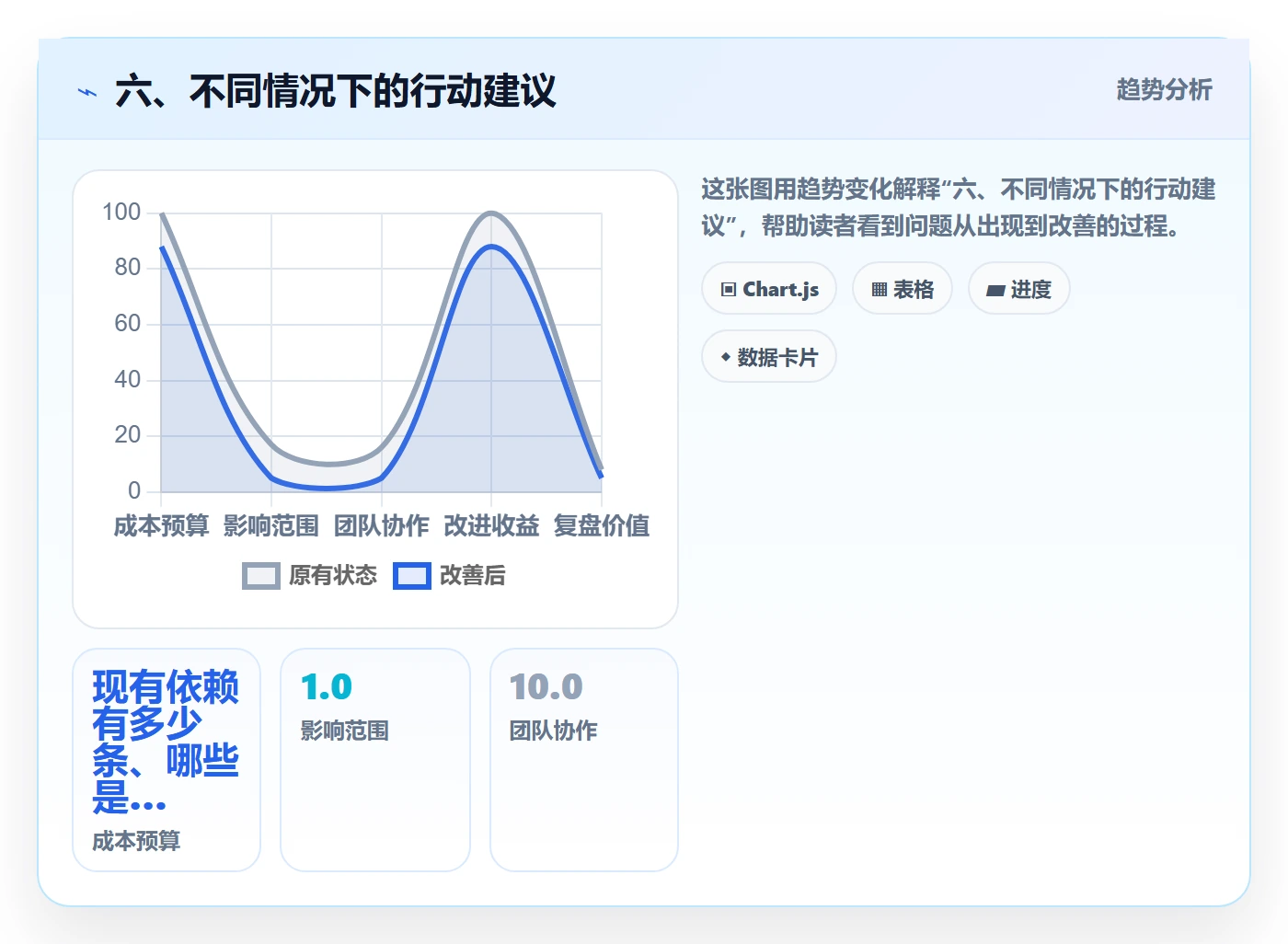Select the 进度 tag chip
This screenshot has height=944, width=1288.
tap(1019, 288)
